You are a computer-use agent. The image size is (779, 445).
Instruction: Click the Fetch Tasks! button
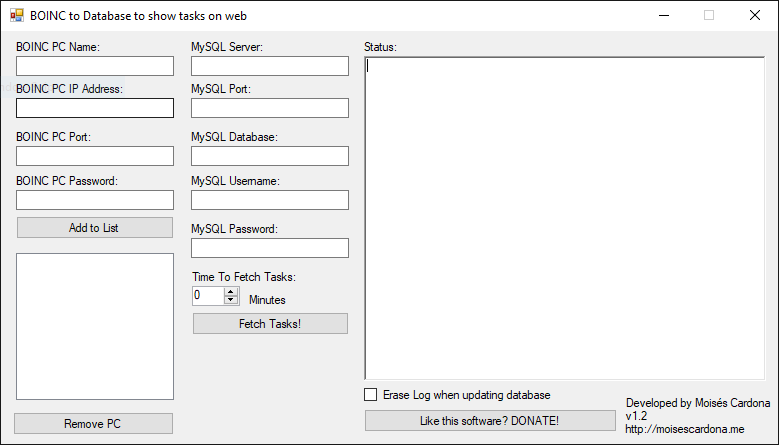[x=270, y=324]
